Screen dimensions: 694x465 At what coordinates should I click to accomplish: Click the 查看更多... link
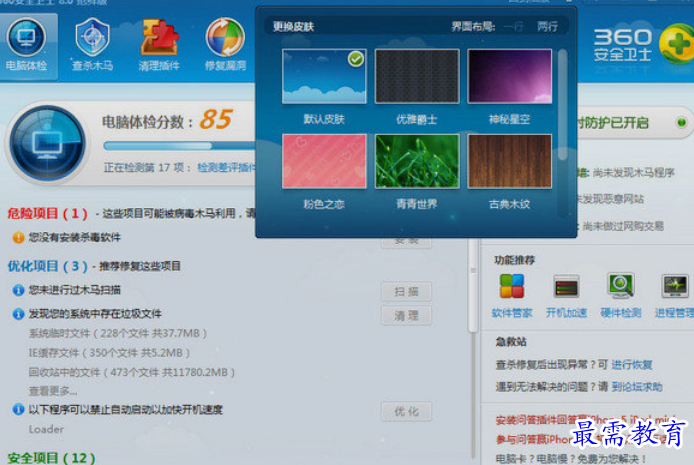53,392
